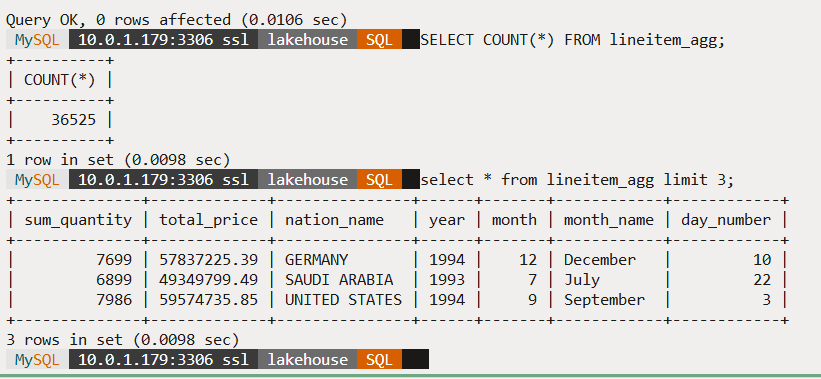
Task: Select total_price value 49349799.49
Action: point(208,280)
